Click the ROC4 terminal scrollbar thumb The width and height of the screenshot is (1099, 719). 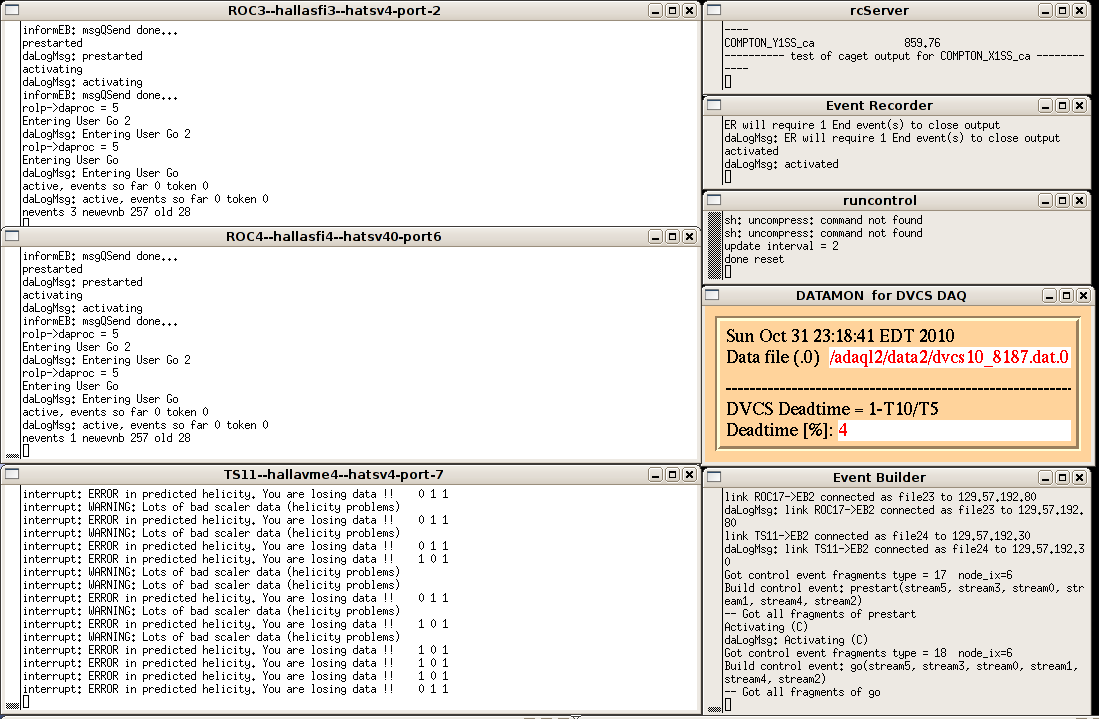12,456
